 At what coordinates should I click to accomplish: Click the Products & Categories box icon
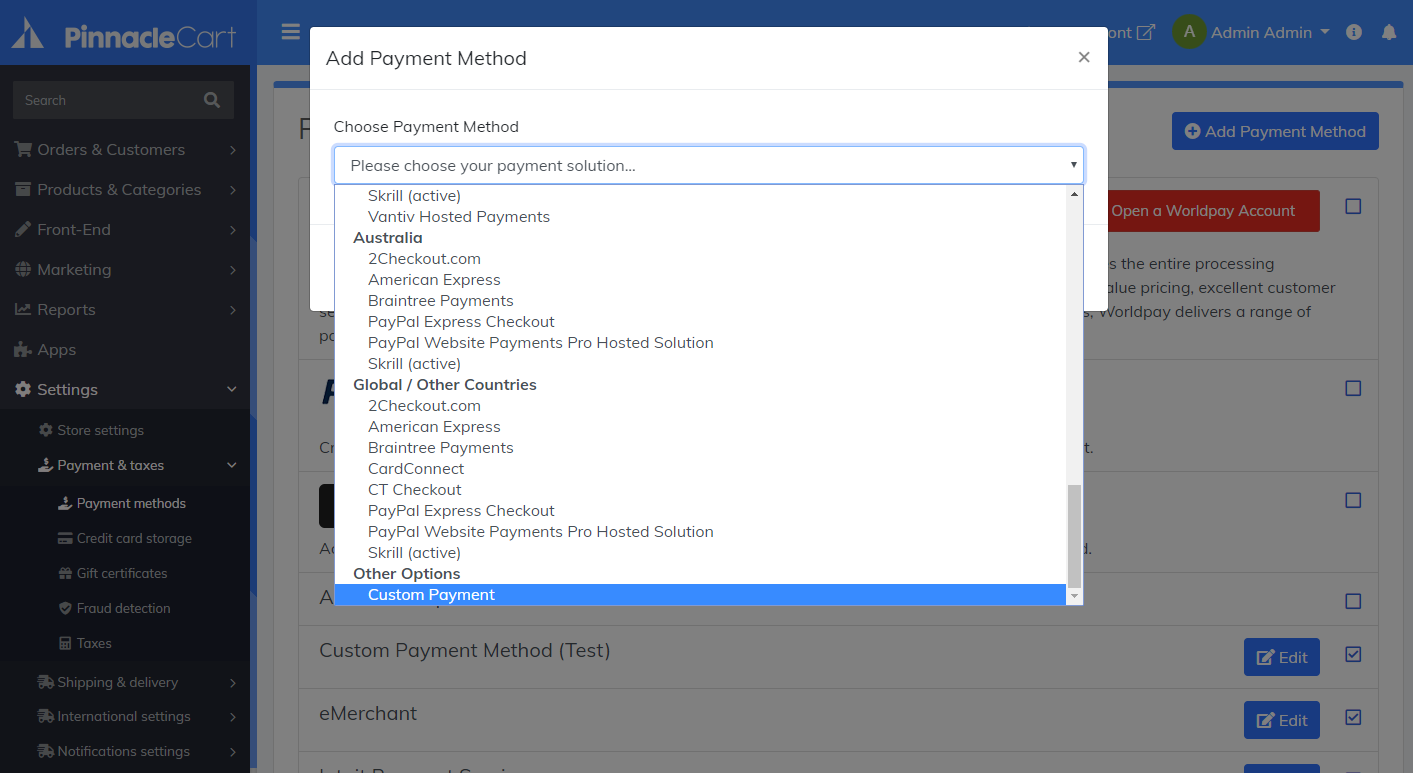pyautogui.click(x=23, y=189)
